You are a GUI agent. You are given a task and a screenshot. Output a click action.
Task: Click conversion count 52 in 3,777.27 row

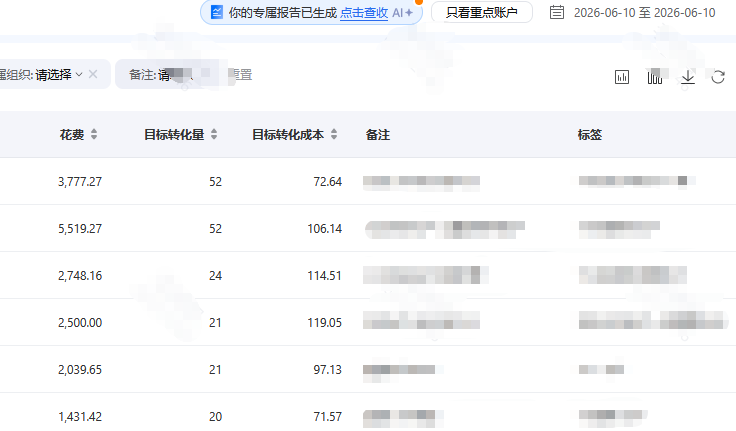pyautogui.click(x=215, y=182)
